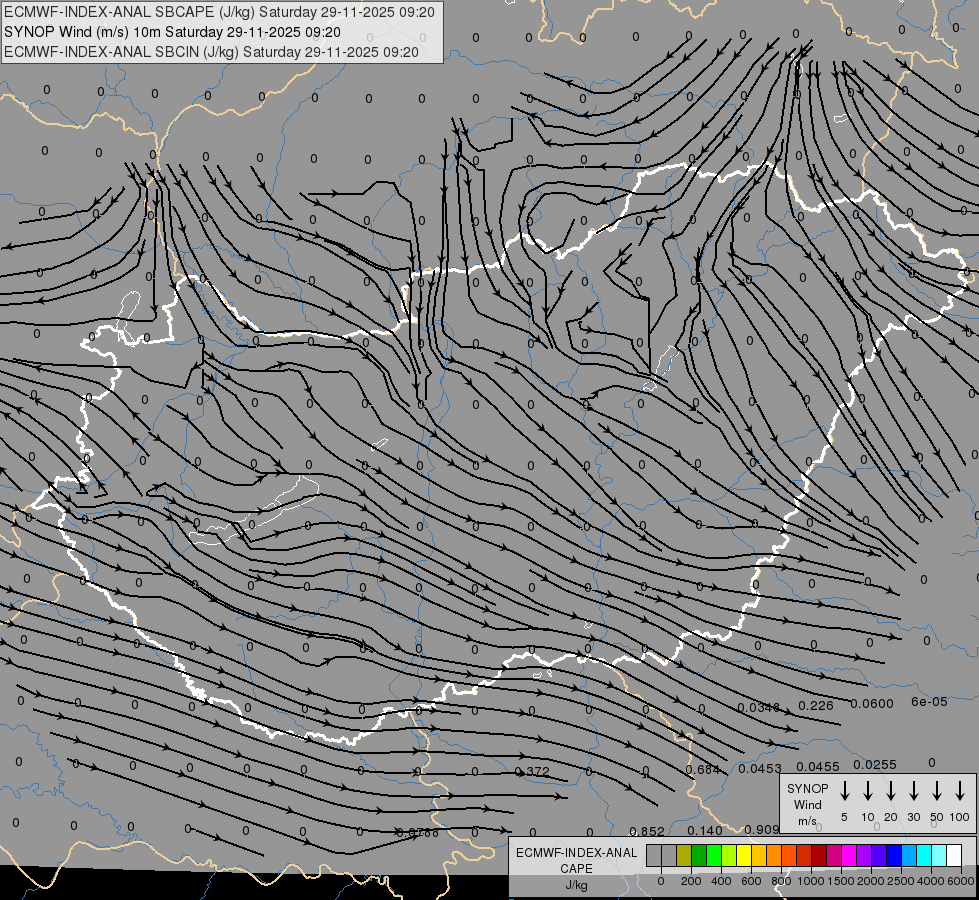Click the 100 m/s wind arrow in legend

click(960, 790)
